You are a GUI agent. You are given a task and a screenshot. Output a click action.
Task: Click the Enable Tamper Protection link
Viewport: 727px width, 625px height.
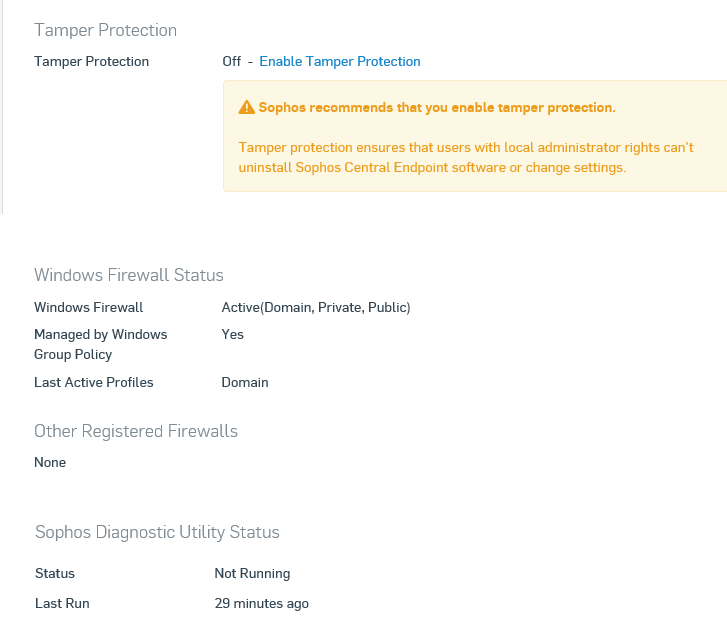coord(339,61)
